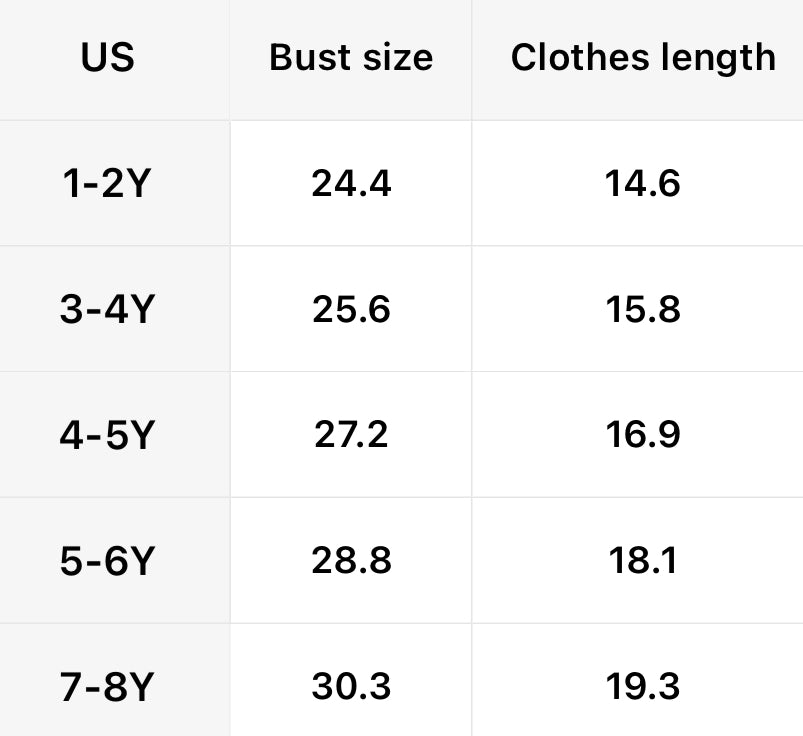The height and width of the screenshot is (736, 803).
Task: Select the 16.9 clothes length value
Action: pyautogui.click(x=643, y=435)
